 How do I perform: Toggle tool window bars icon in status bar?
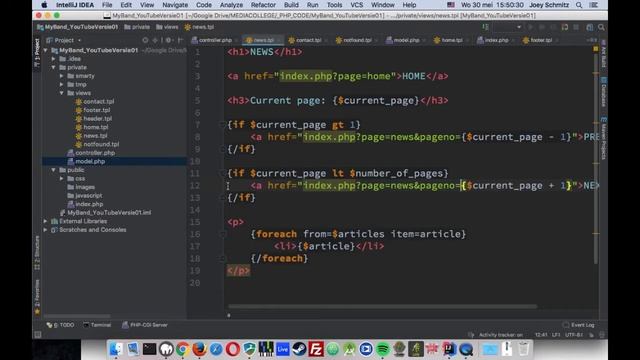point(38,335)
